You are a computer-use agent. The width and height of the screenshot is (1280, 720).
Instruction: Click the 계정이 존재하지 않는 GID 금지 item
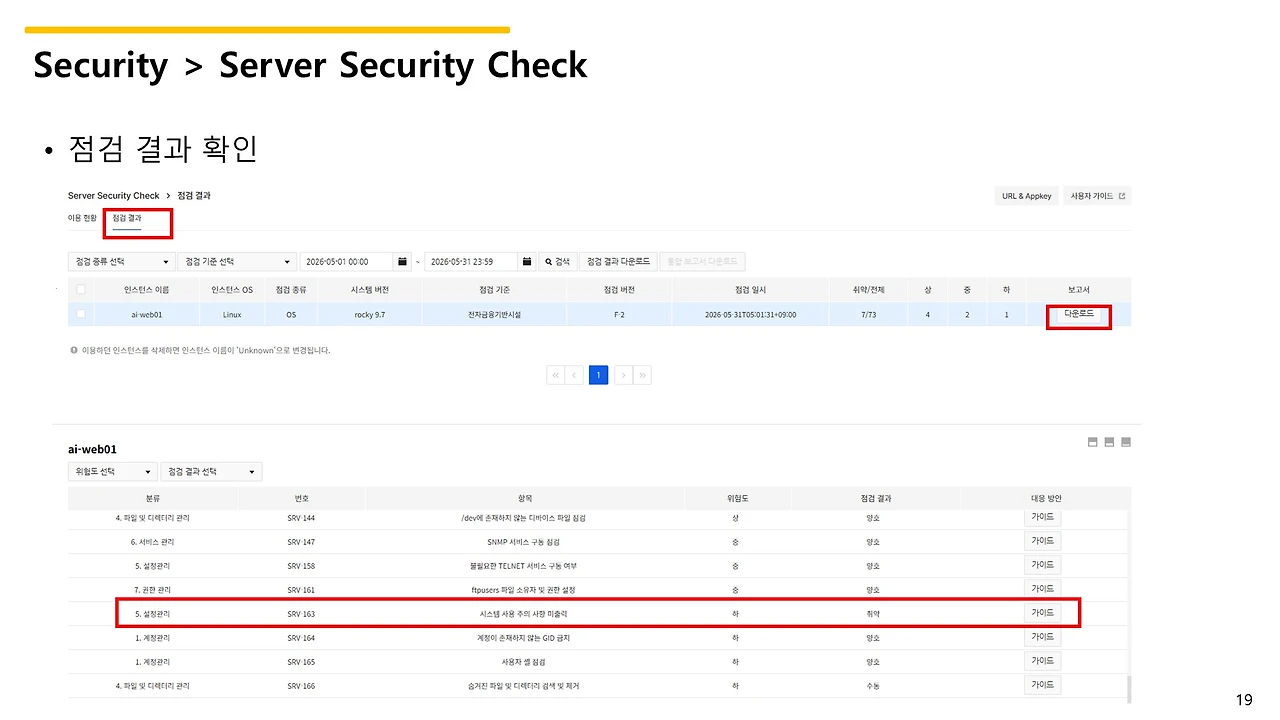[524, 637]
